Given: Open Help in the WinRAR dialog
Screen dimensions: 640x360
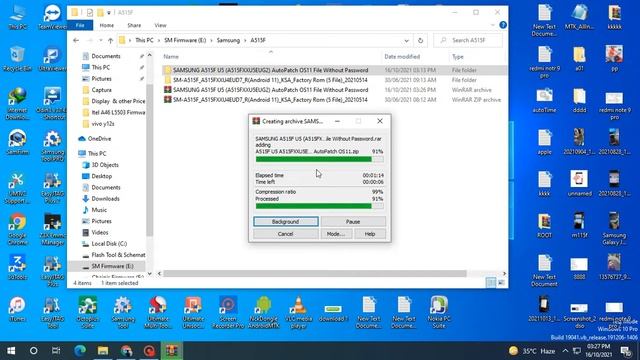Looking at the screenshot, I should click(x=370, y=234).
